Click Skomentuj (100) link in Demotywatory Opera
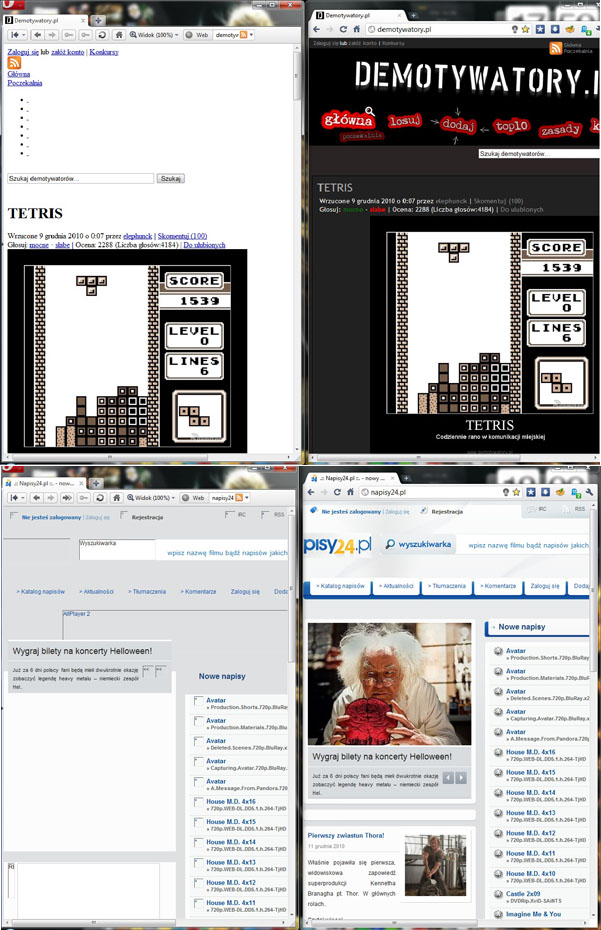The width and height of the screenshot is (601, 930). click(x=182, y=235)
